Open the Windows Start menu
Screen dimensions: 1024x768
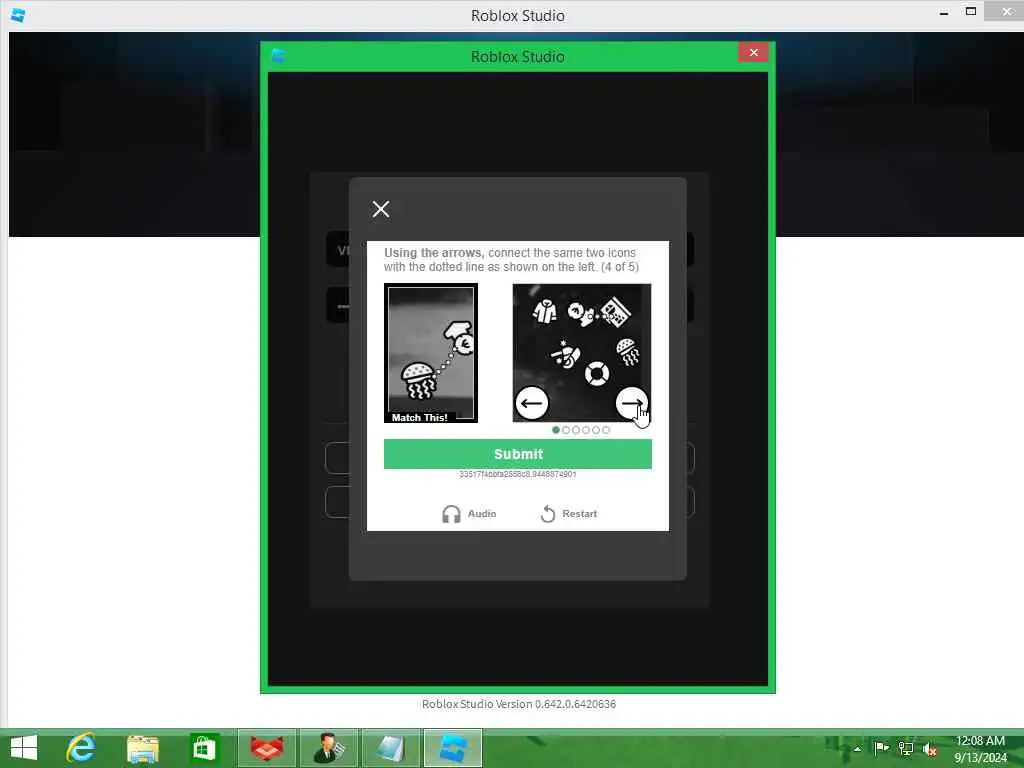click(24, 748)
